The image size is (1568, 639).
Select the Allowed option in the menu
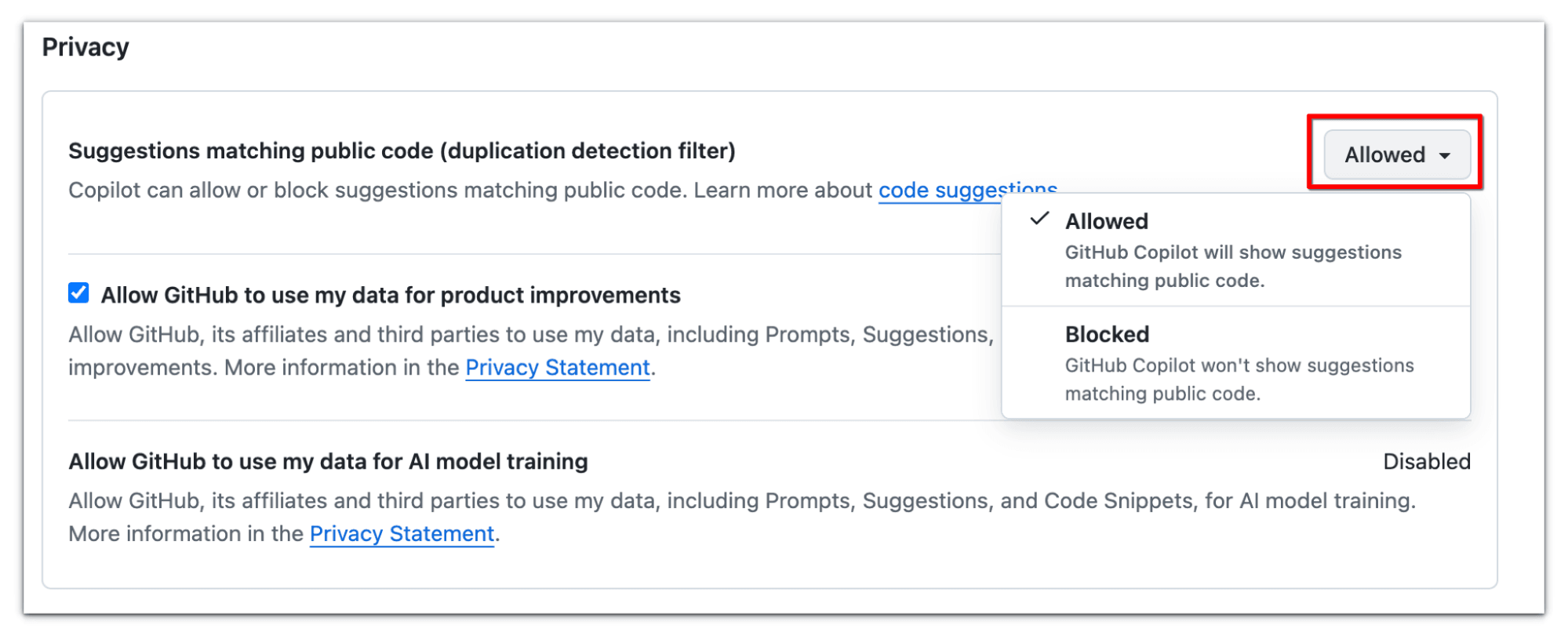(1106, 222)
